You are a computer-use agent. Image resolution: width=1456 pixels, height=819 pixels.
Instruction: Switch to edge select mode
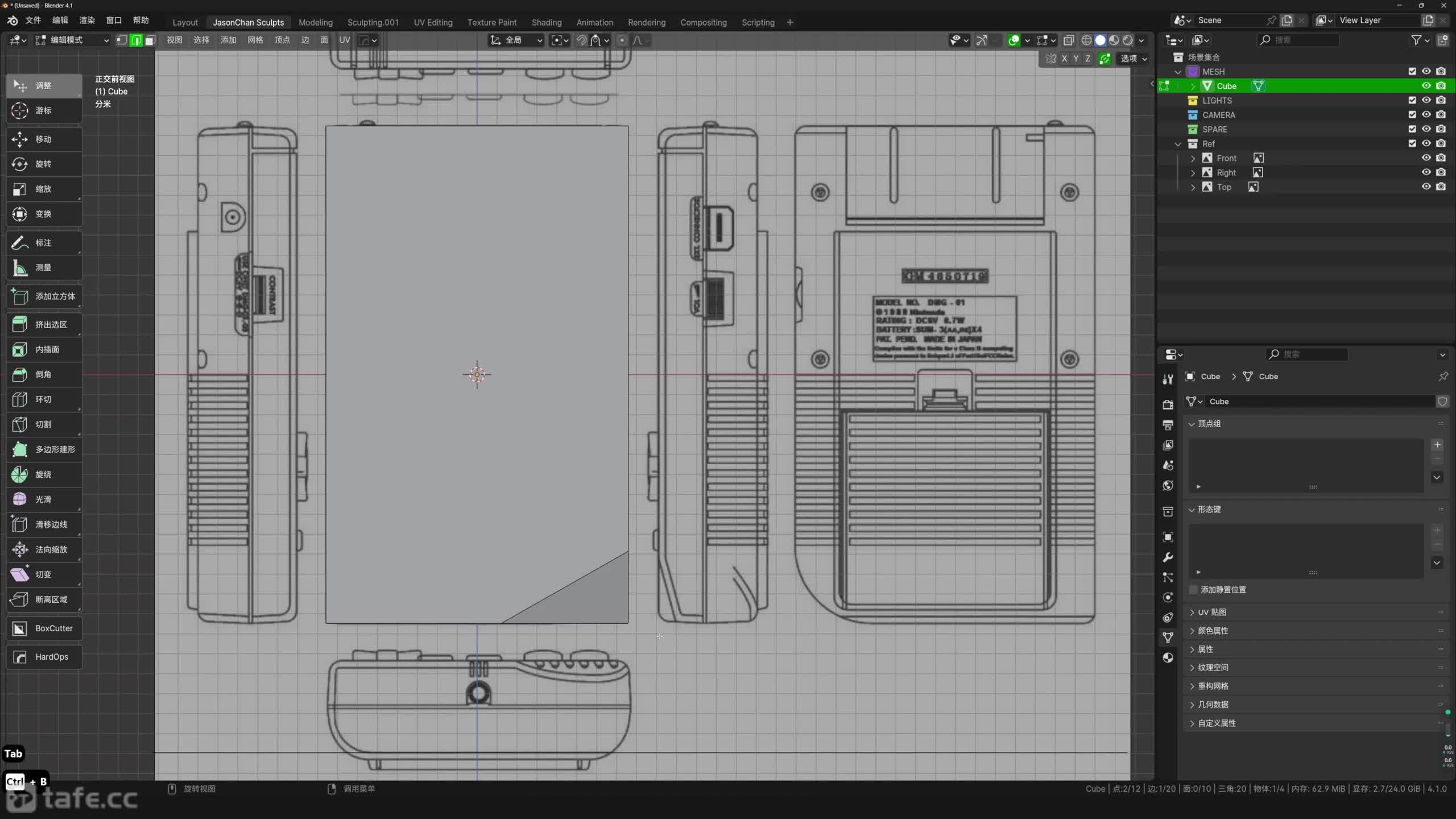(136, 40)
